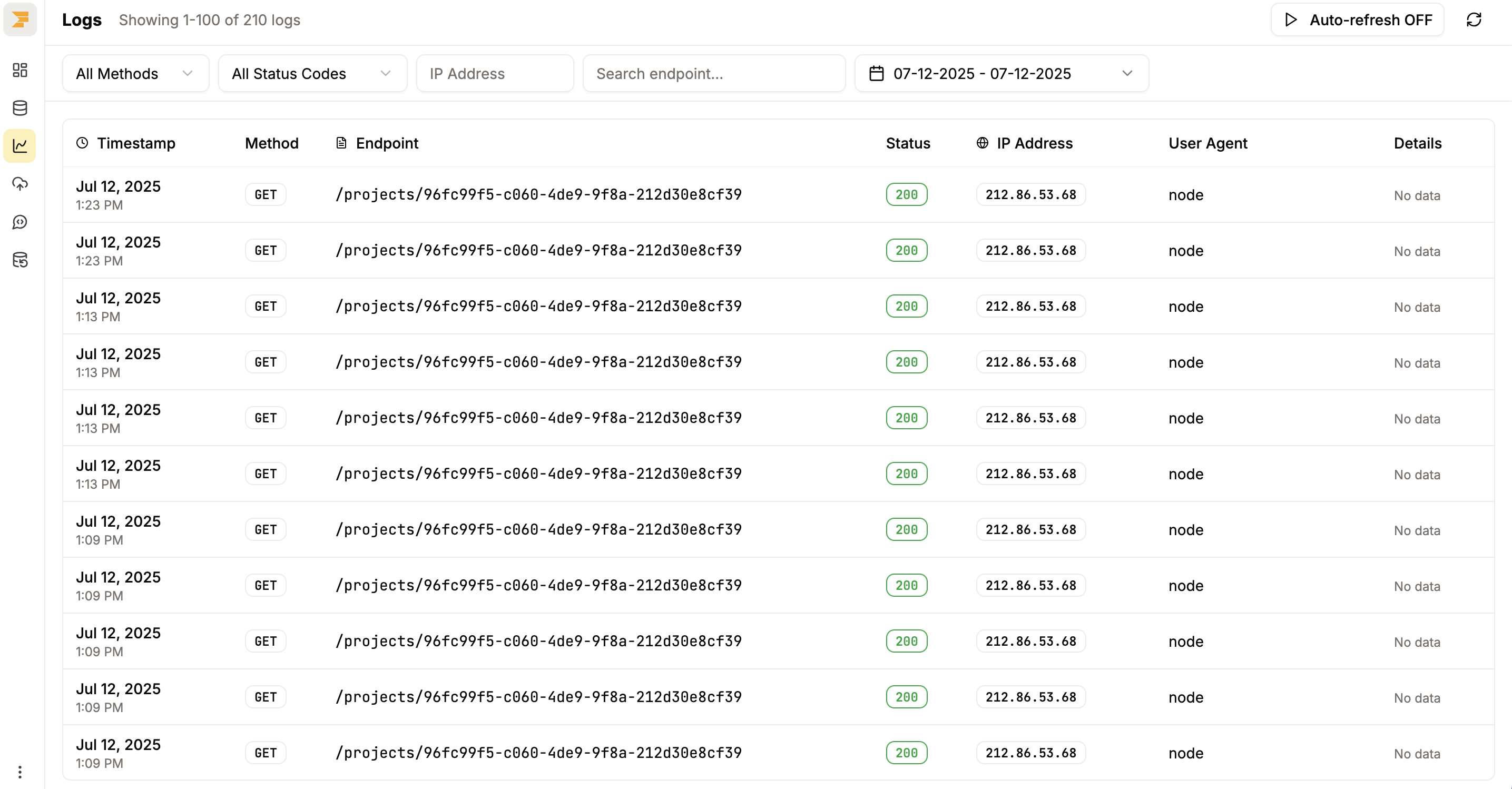Image resolution: width=1512 pixels, height=789 pixels.
Task: Click the cloud upload sidebar icon
Action: point(19,184)
